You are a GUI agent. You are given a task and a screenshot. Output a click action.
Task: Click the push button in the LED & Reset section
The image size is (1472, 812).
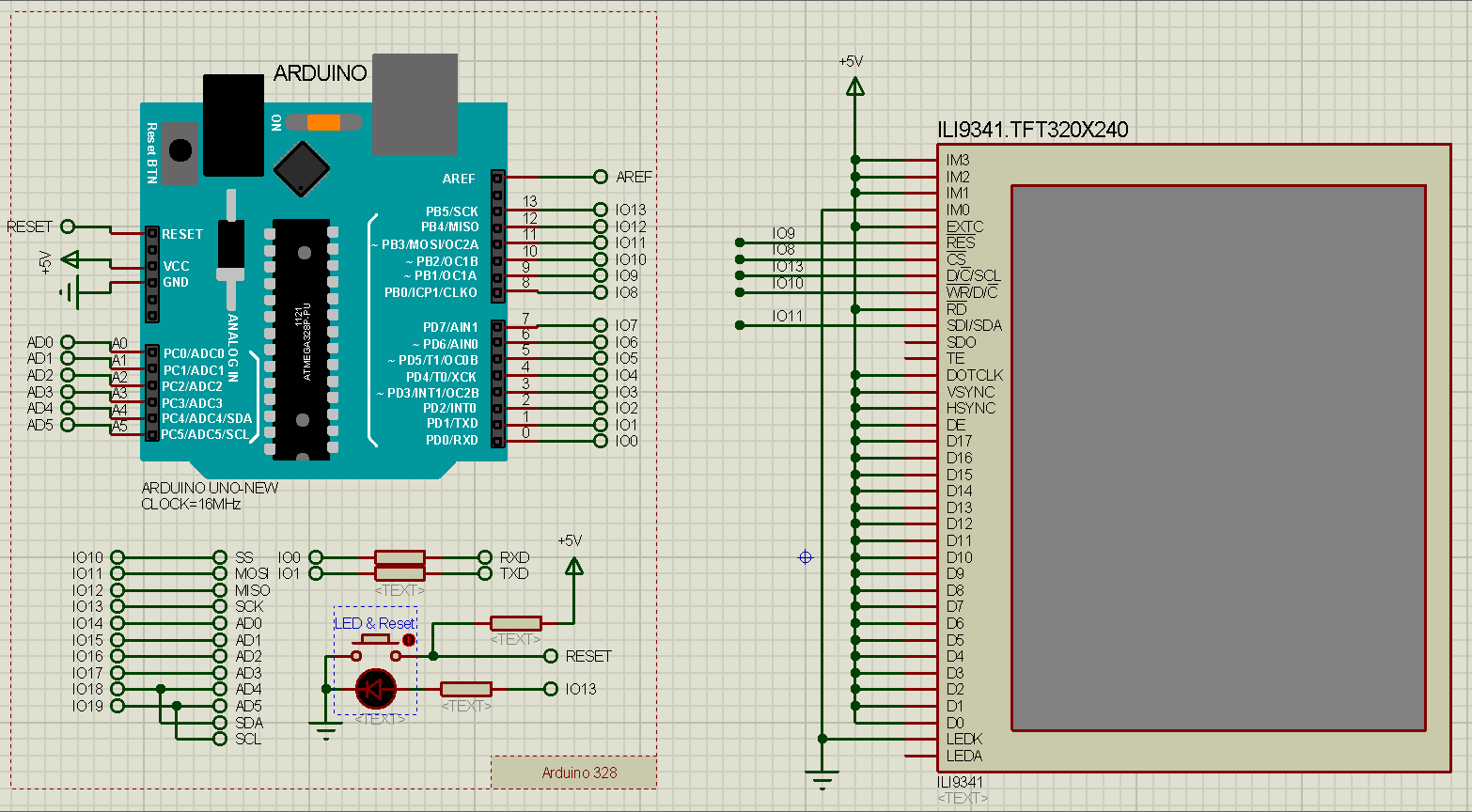[374, 638]
